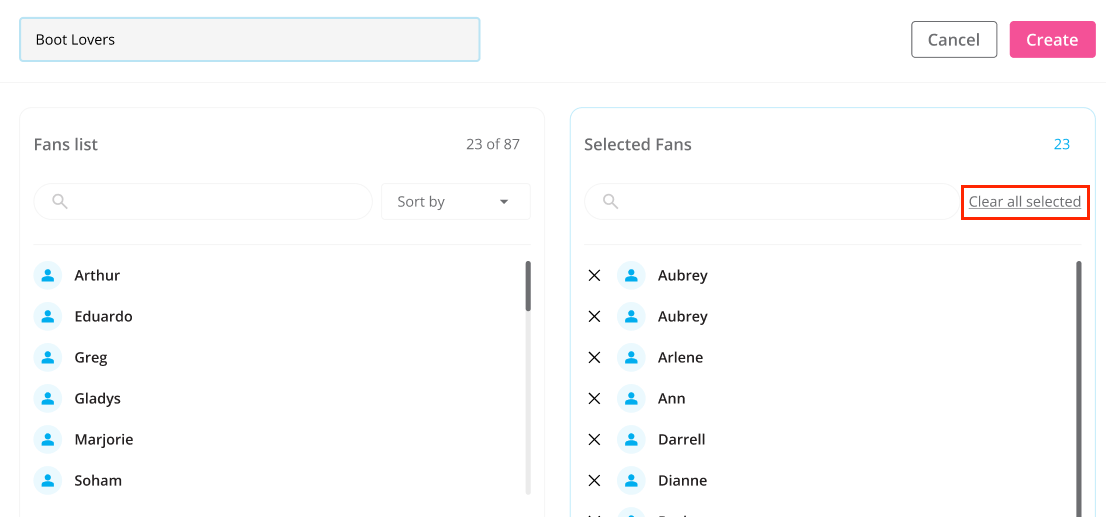The width and height of the screenshot is (1106, 517).
Task: Remove Dianne using the X icon
Action: 594,480
